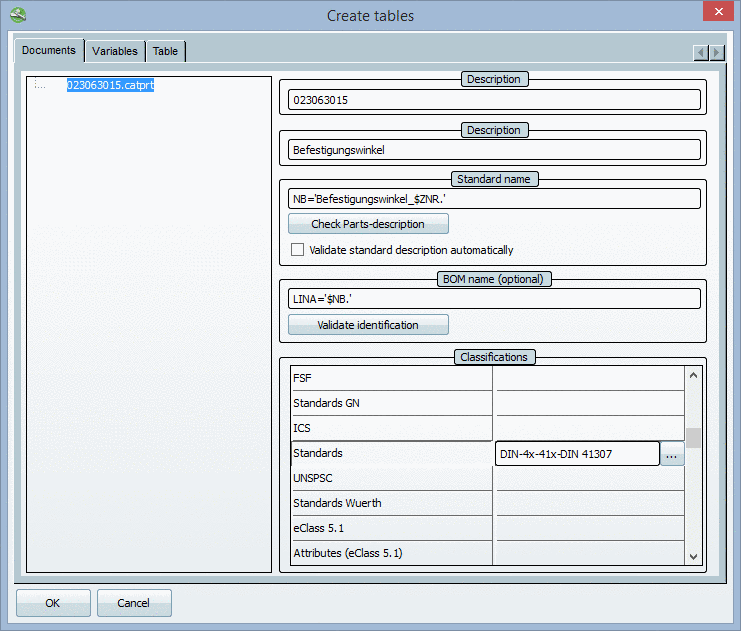The image size is (741, 631).
Task: Click the Description field containing 023063015
Action: pyautogui.click(x=494, y=100)
